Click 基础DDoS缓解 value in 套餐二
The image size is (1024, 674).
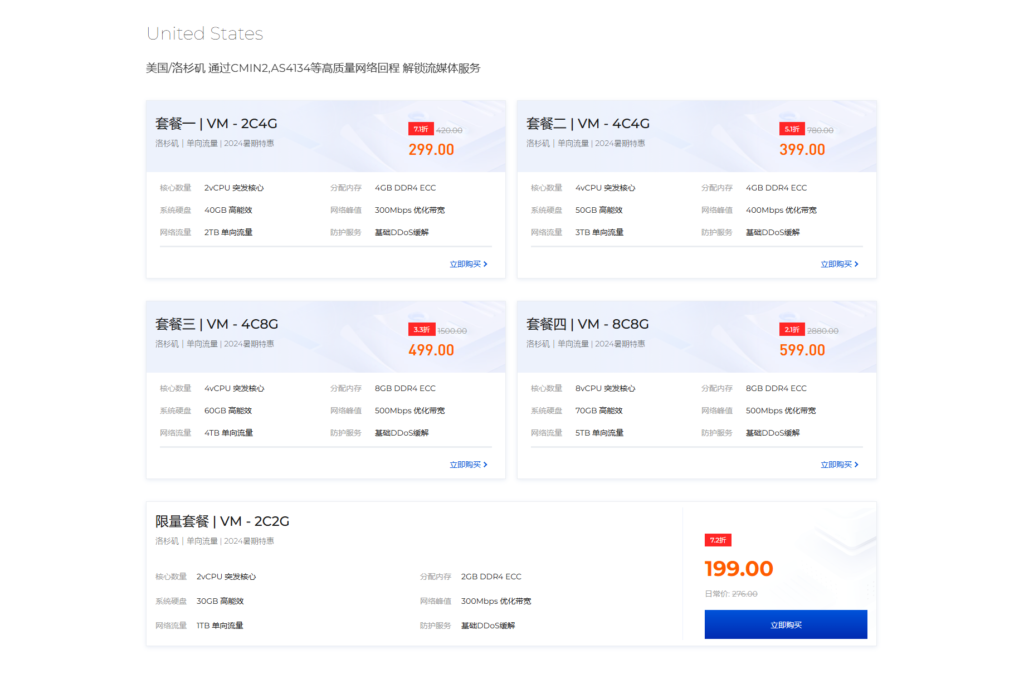point(773,233)
